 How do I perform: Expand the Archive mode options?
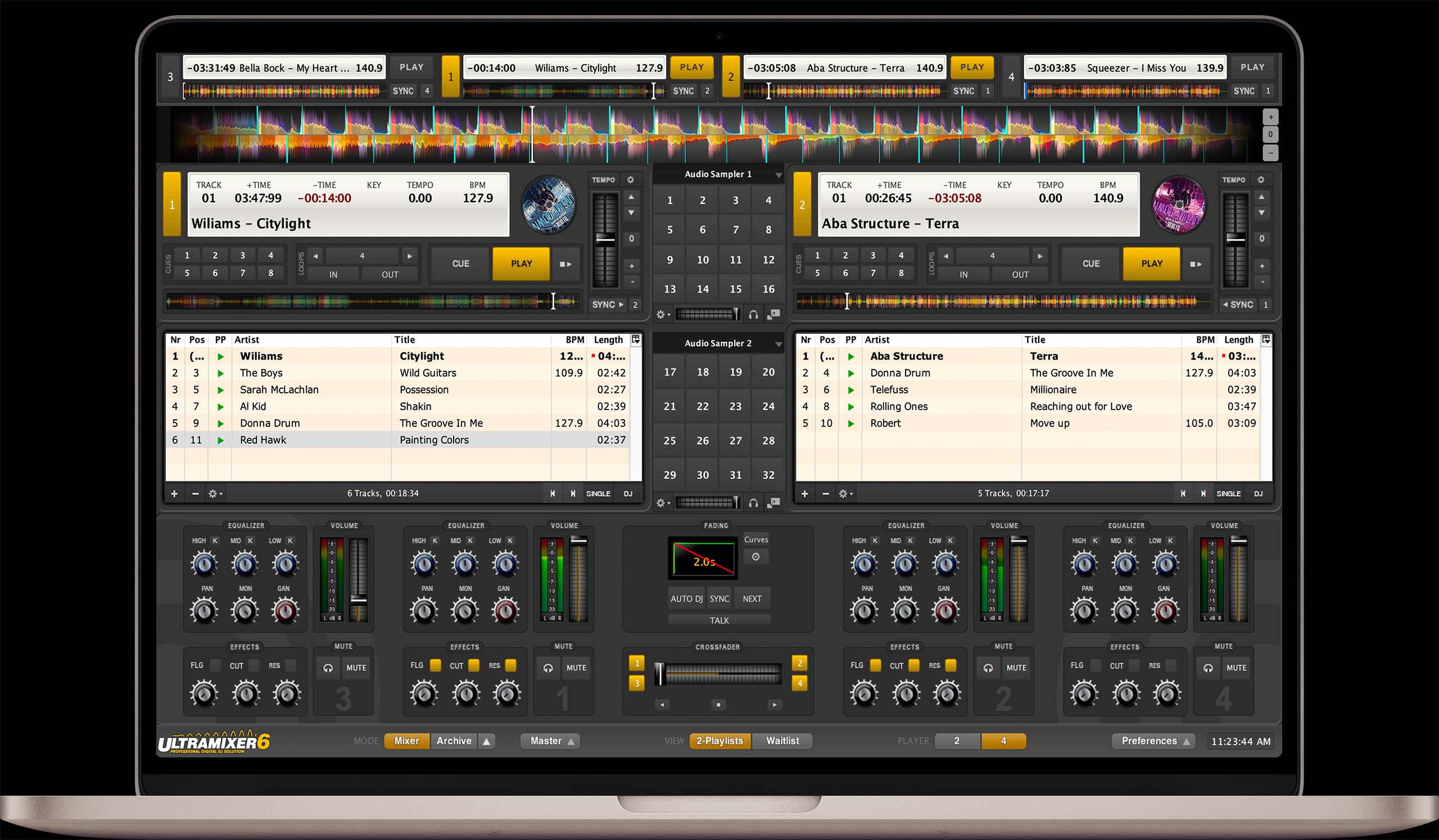[x=487, y=741]
